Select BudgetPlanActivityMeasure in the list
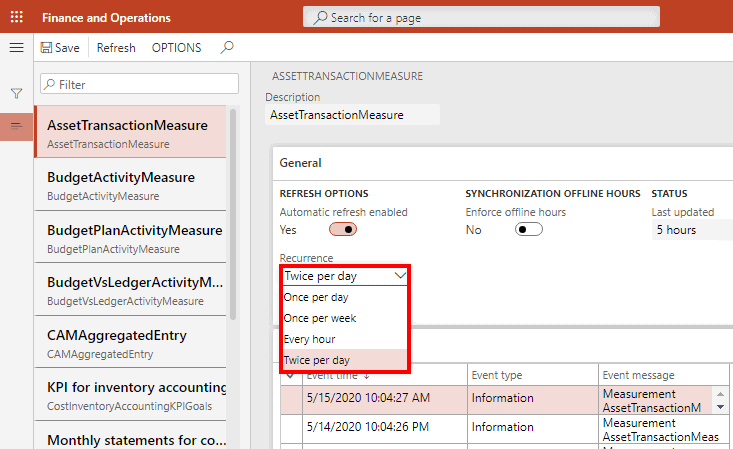This screenshot has height=449, width=733. (130, 238)
